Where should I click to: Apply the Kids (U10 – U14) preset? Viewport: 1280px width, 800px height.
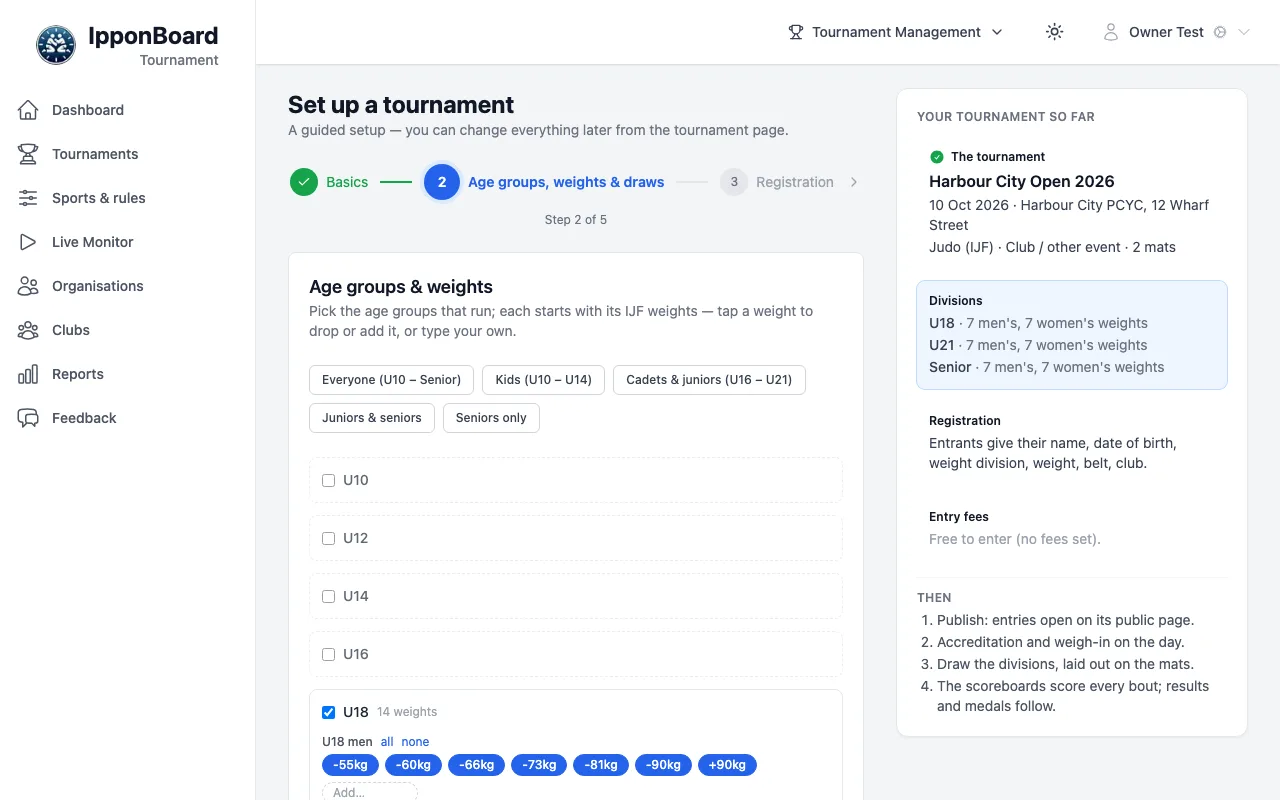(543, 380)
